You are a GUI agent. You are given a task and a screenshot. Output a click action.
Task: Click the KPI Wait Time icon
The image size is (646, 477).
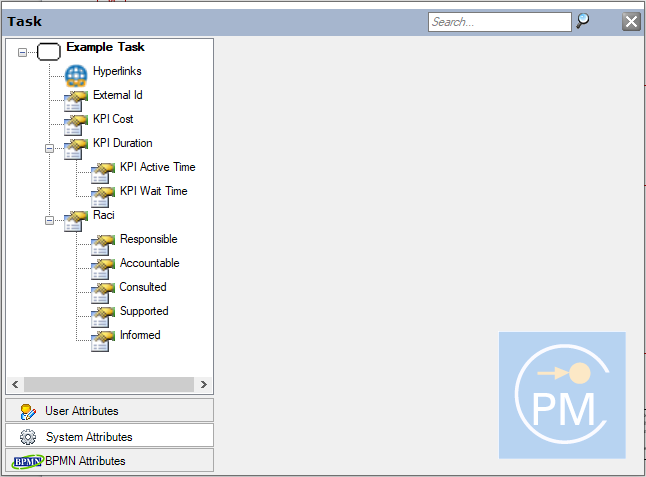[103, 196]
